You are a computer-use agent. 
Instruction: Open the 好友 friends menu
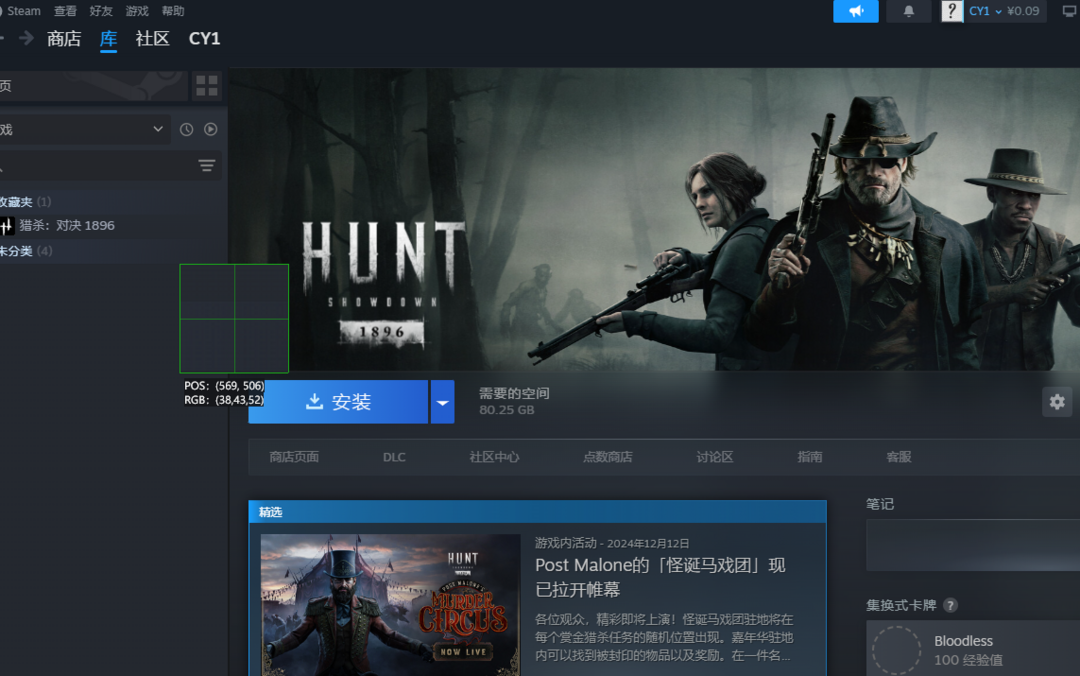[x=101, y=11]
